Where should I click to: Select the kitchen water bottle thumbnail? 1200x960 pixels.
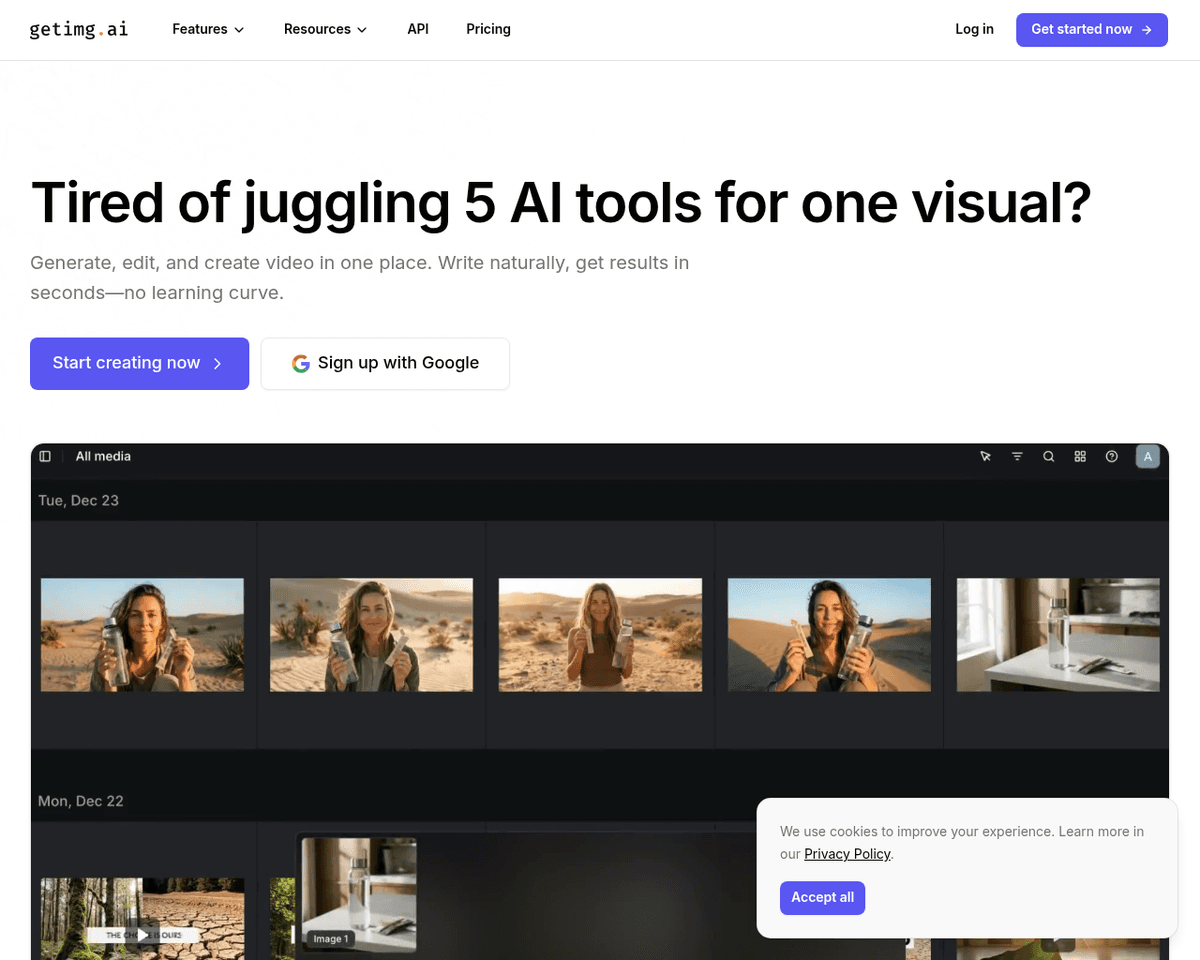pyautogui.click(x=1058, y=635)
